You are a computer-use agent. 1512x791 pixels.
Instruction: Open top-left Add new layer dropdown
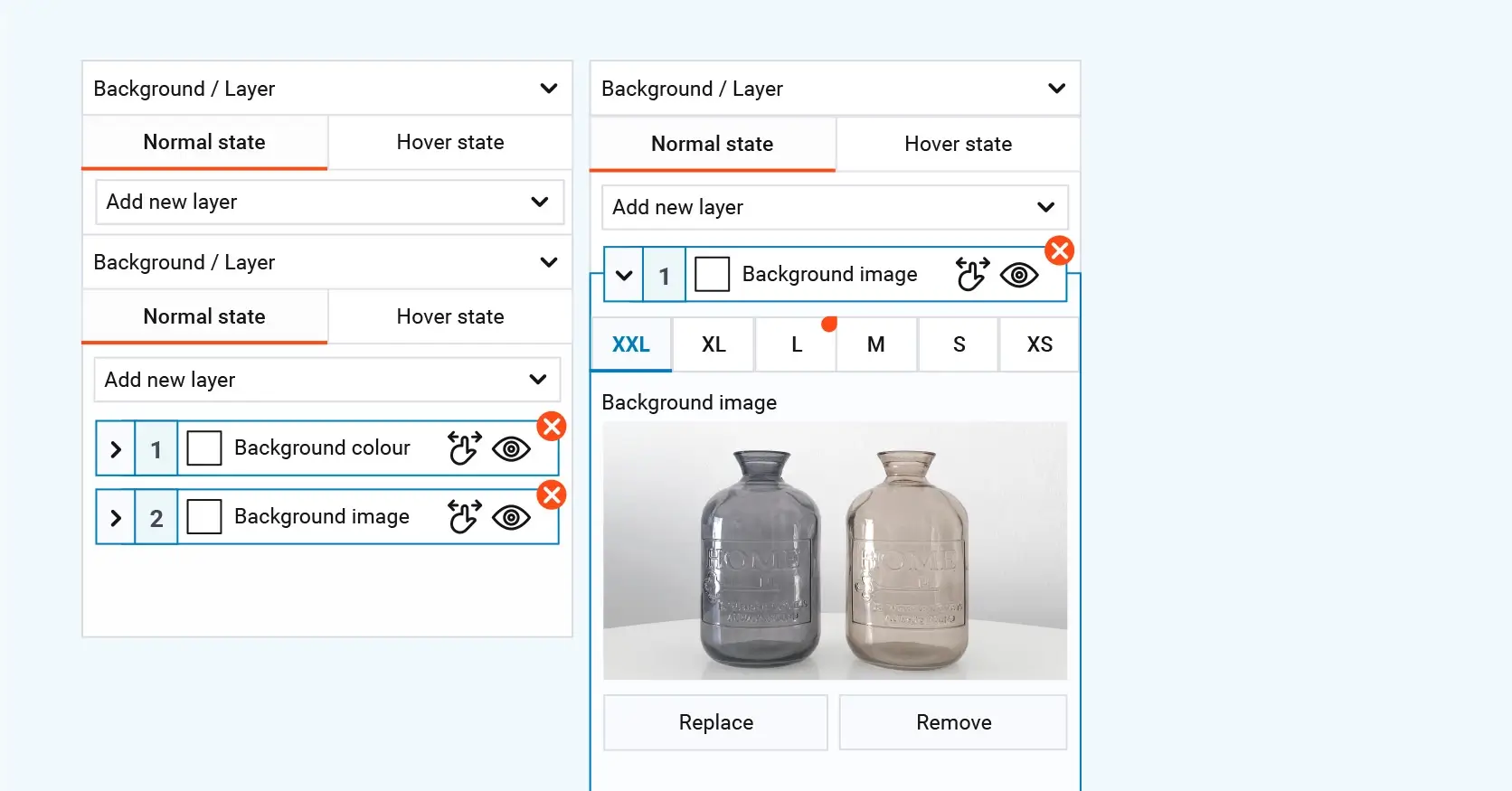pos(330,202)
